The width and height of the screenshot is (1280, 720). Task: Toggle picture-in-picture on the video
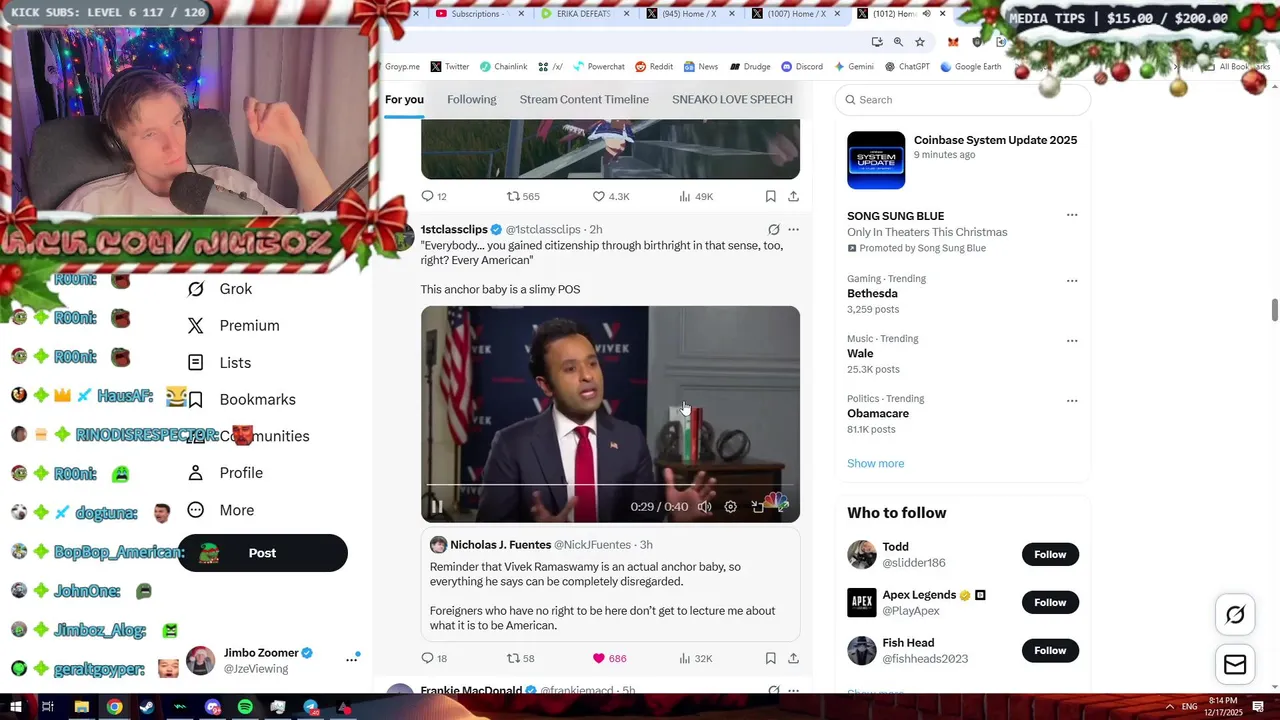[x=757, y=507]
